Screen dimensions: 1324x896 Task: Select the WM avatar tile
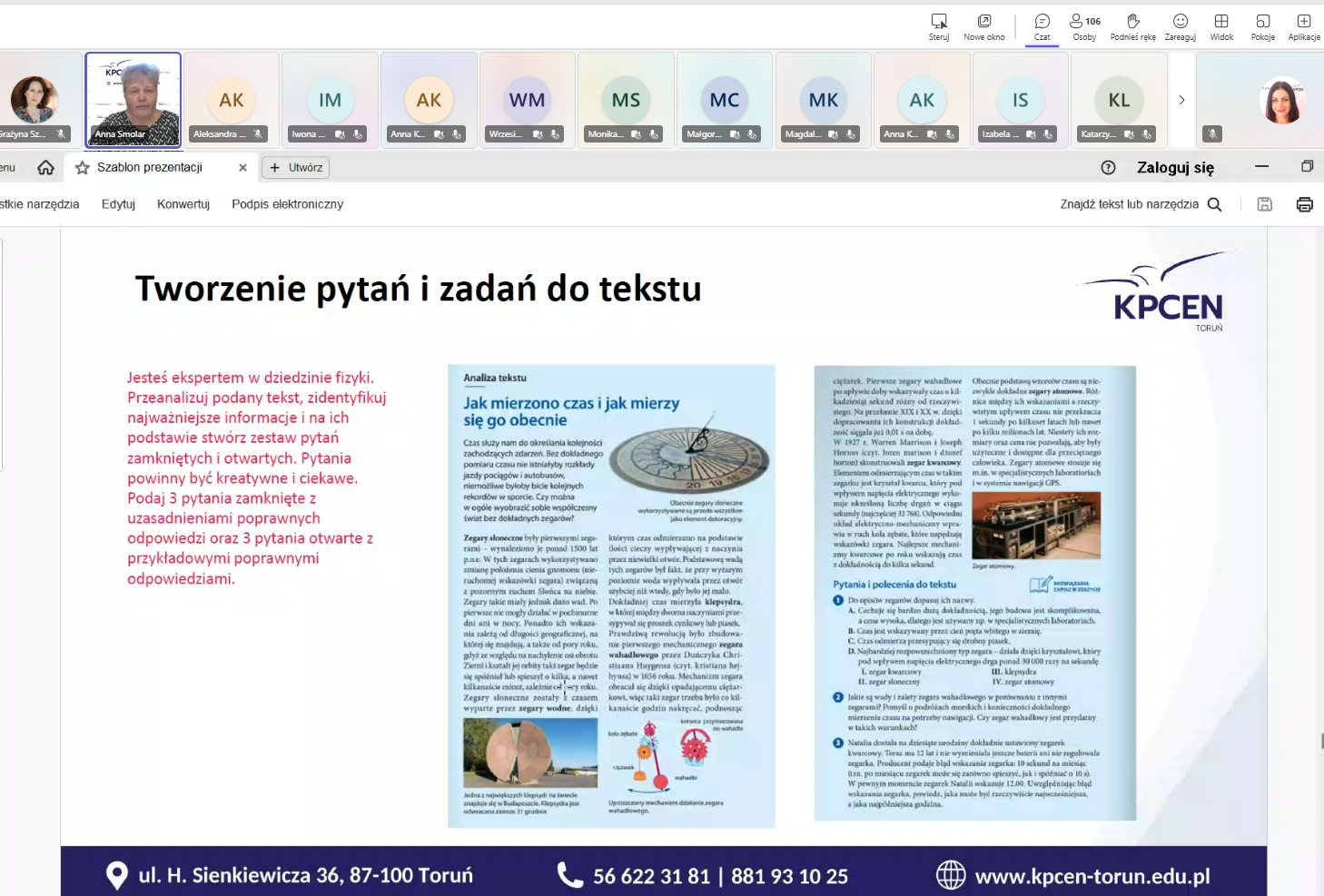(x=528, y=100)
